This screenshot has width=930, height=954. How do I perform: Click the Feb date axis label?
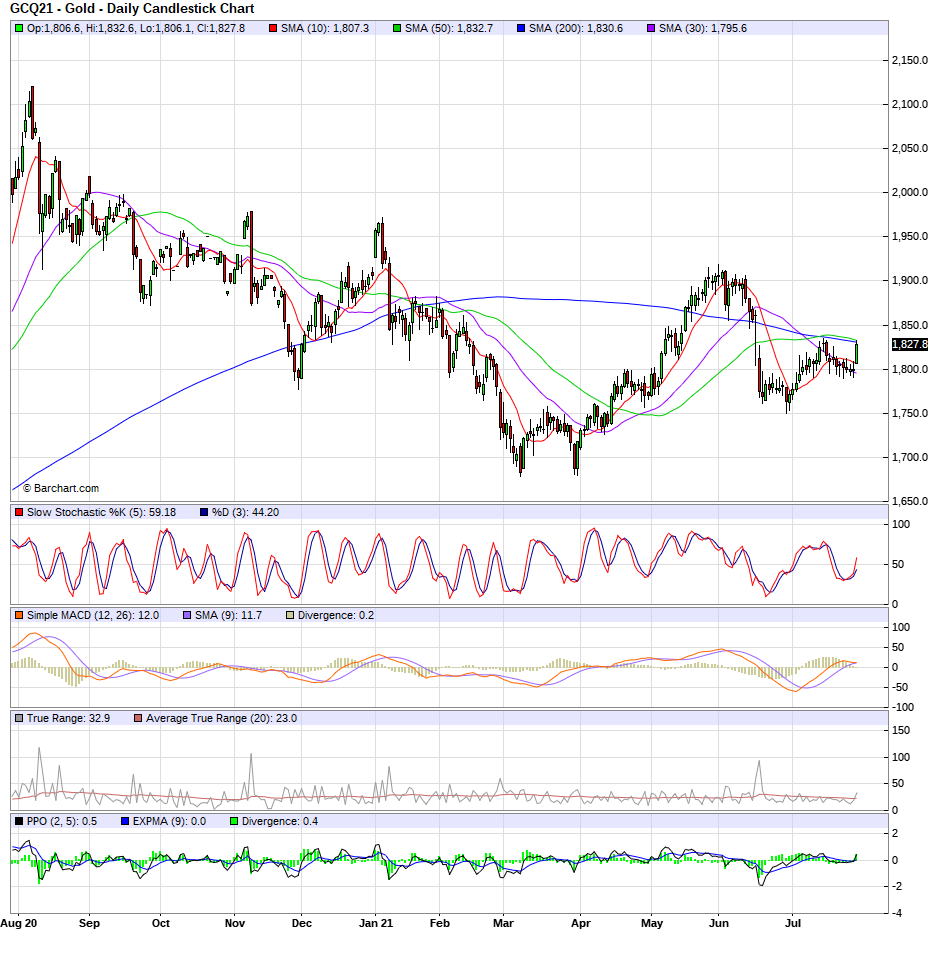[x=440, y=923]
